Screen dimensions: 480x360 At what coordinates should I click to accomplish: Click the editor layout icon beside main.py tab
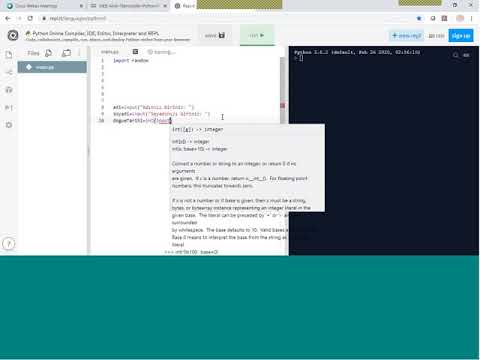click(135, 52)
